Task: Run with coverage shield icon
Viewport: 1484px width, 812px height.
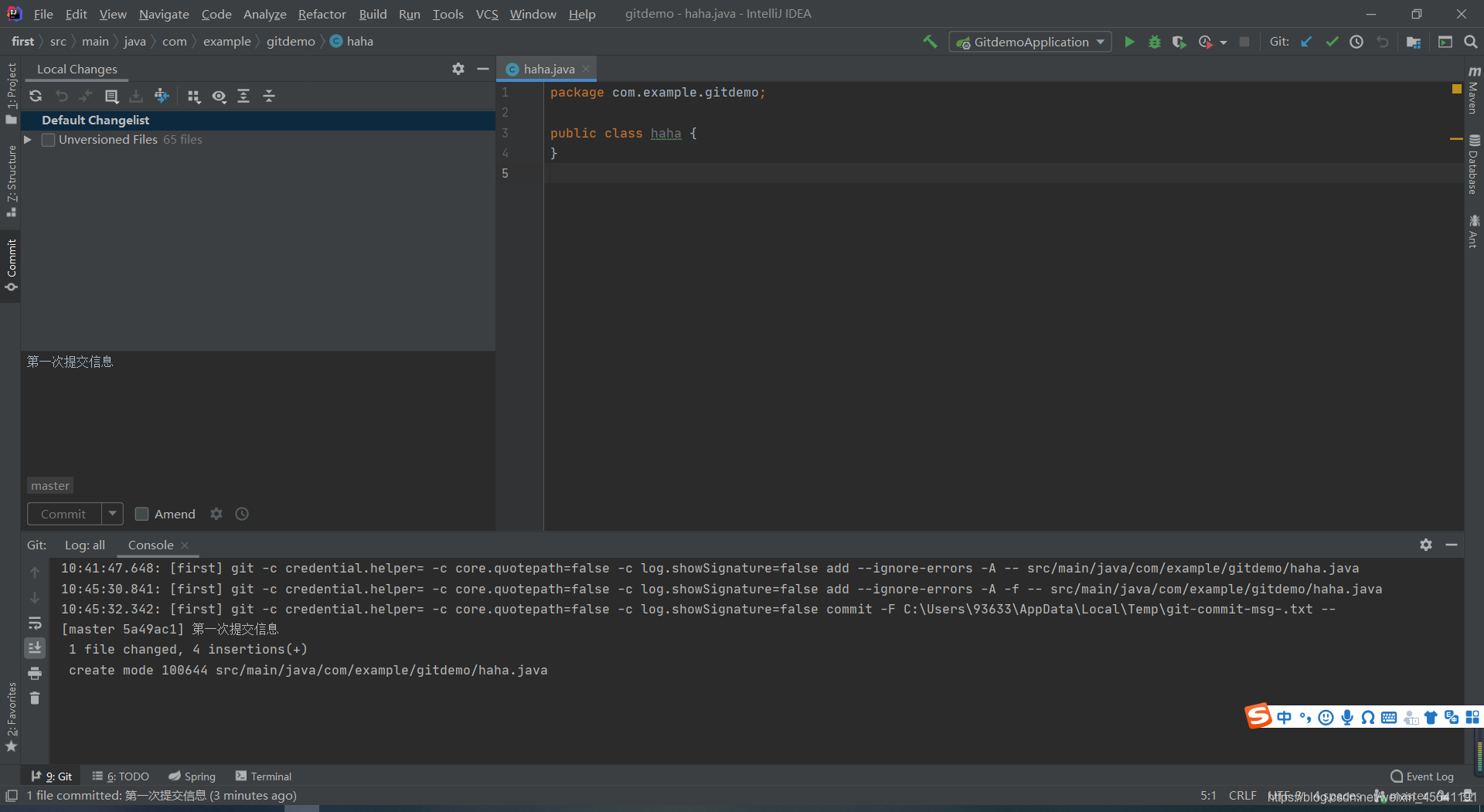Action: coord(1179,42)
